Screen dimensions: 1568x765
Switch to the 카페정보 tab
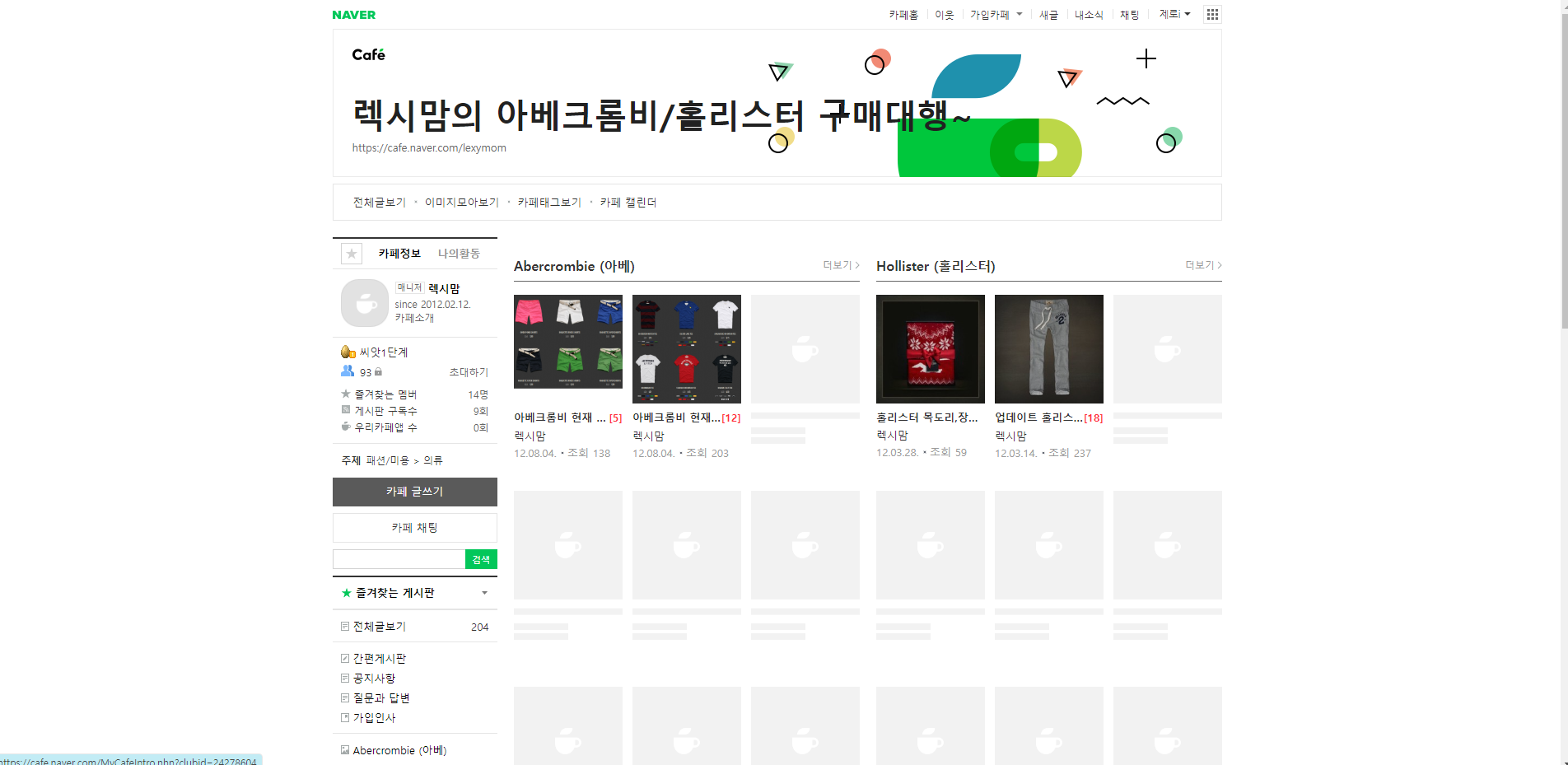399,254
